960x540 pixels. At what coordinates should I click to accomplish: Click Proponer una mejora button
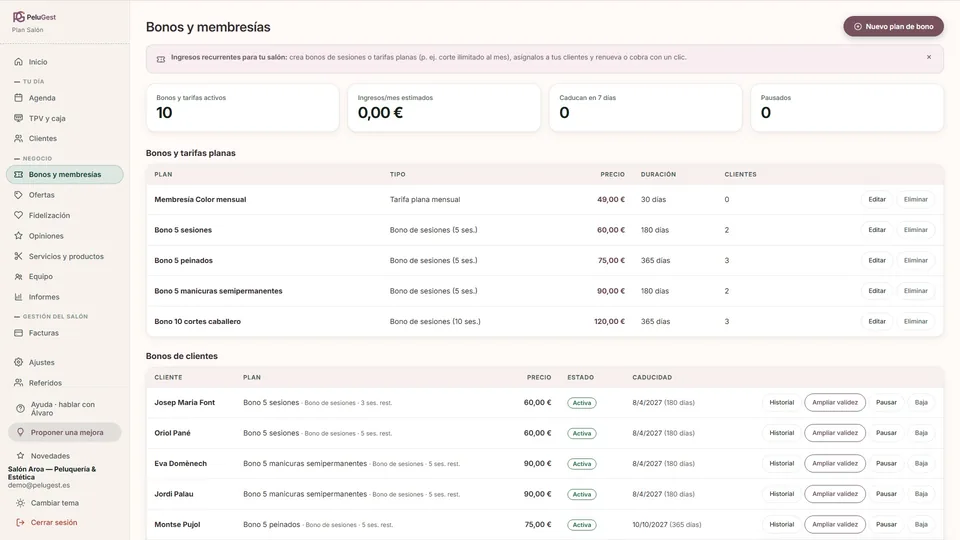(x=65, y=432)
